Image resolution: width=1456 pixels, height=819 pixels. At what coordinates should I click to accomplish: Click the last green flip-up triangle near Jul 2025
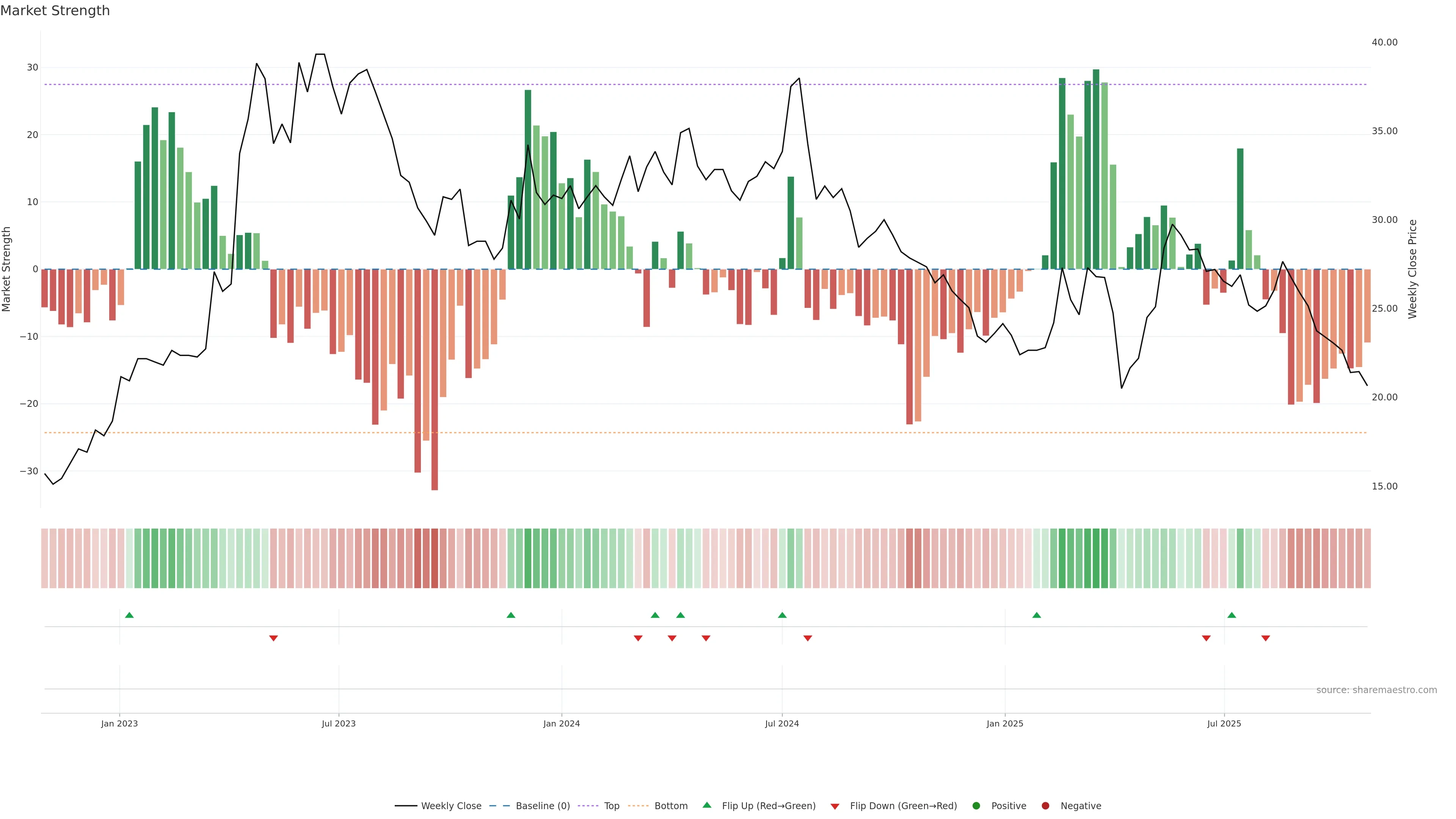(x=1232, y=615)
